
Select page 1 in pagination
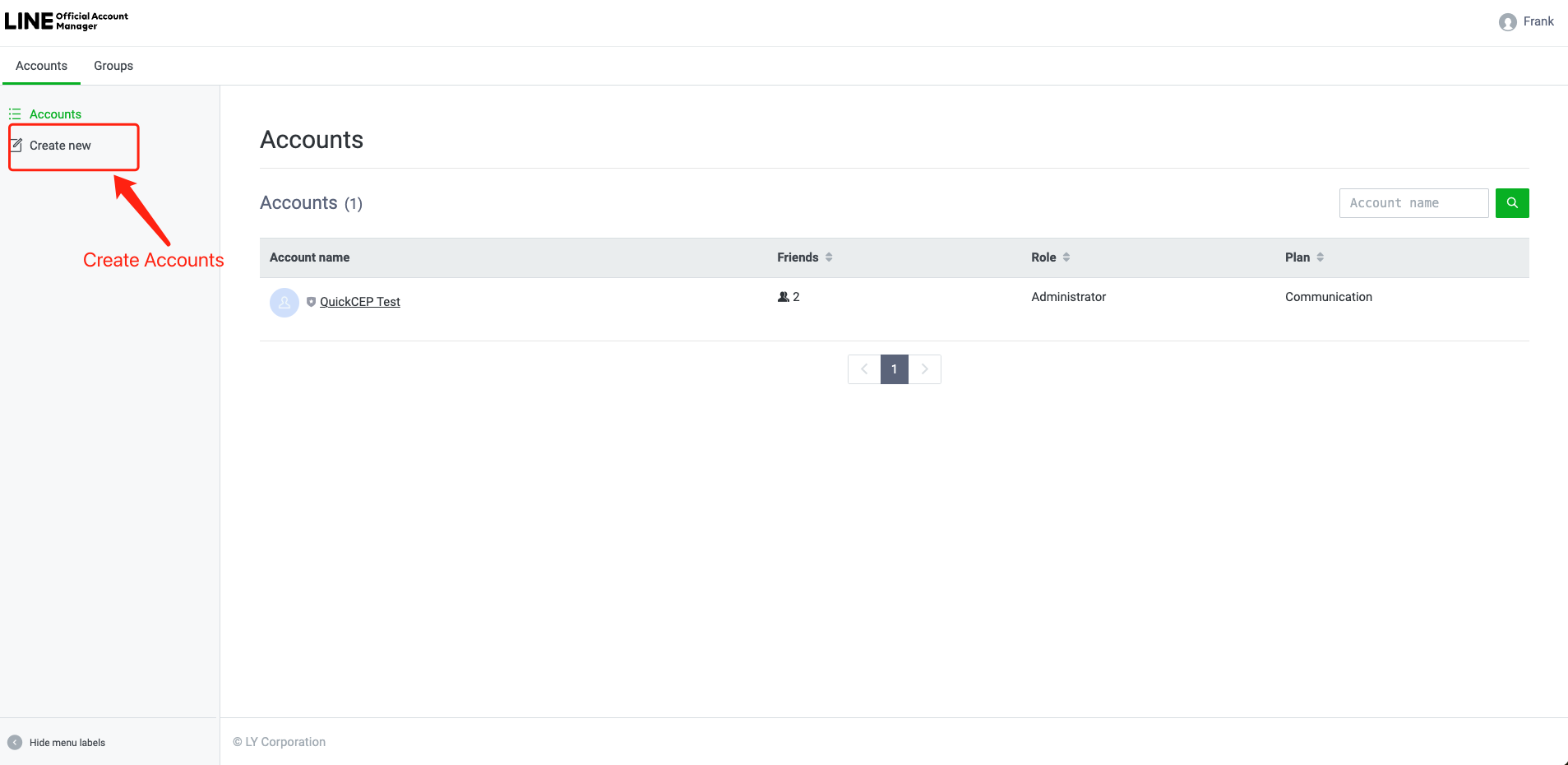point(895,369)
